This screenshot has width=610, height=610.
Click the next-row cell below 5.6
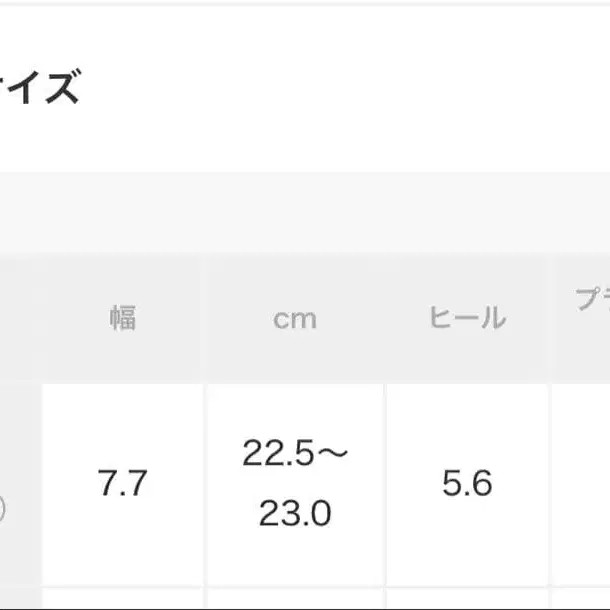[467, 600]
